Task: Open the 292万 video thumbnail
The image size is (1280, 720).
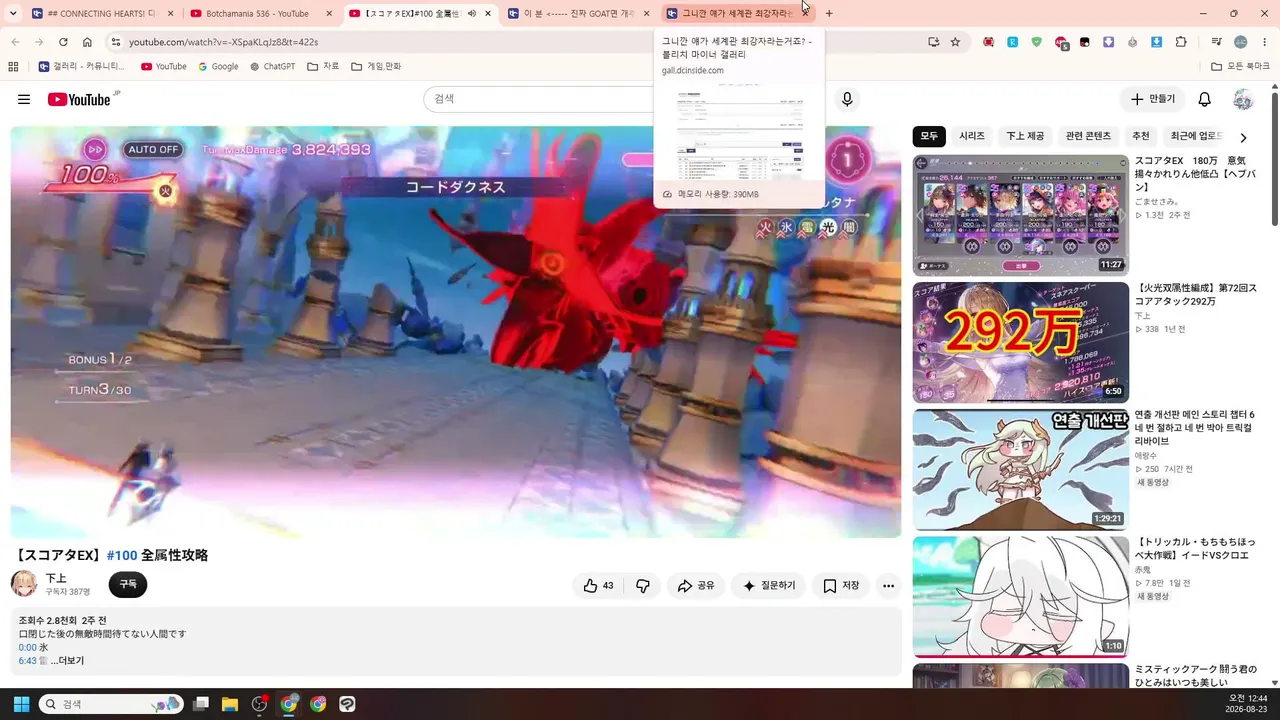Action: [x=1020, y=342]
